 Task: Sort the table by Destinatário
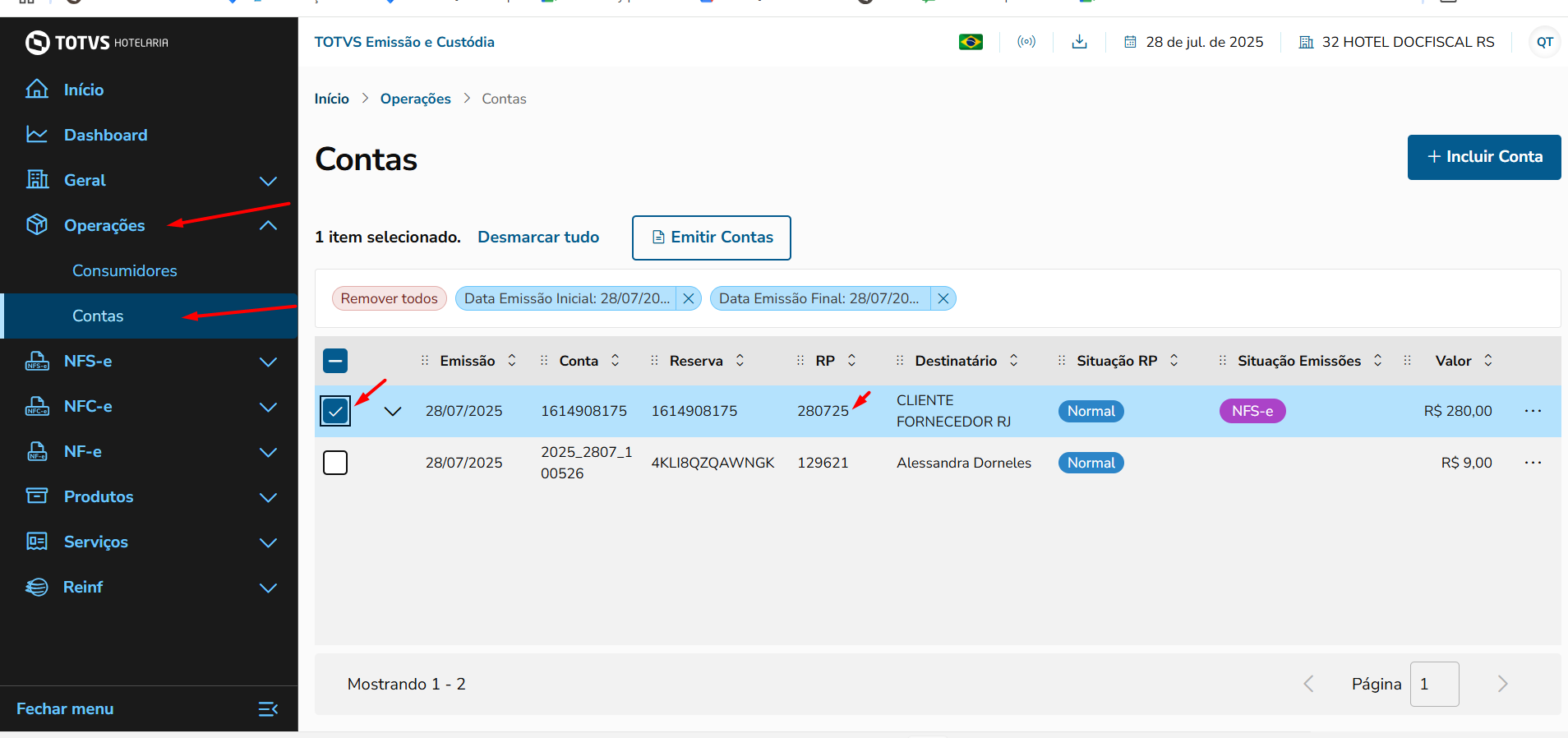point(1013,361)
